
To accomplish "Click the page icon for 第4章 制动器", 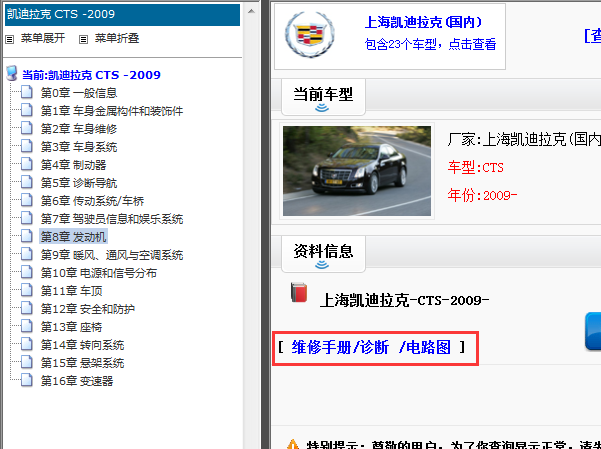I will coord(27,164).
